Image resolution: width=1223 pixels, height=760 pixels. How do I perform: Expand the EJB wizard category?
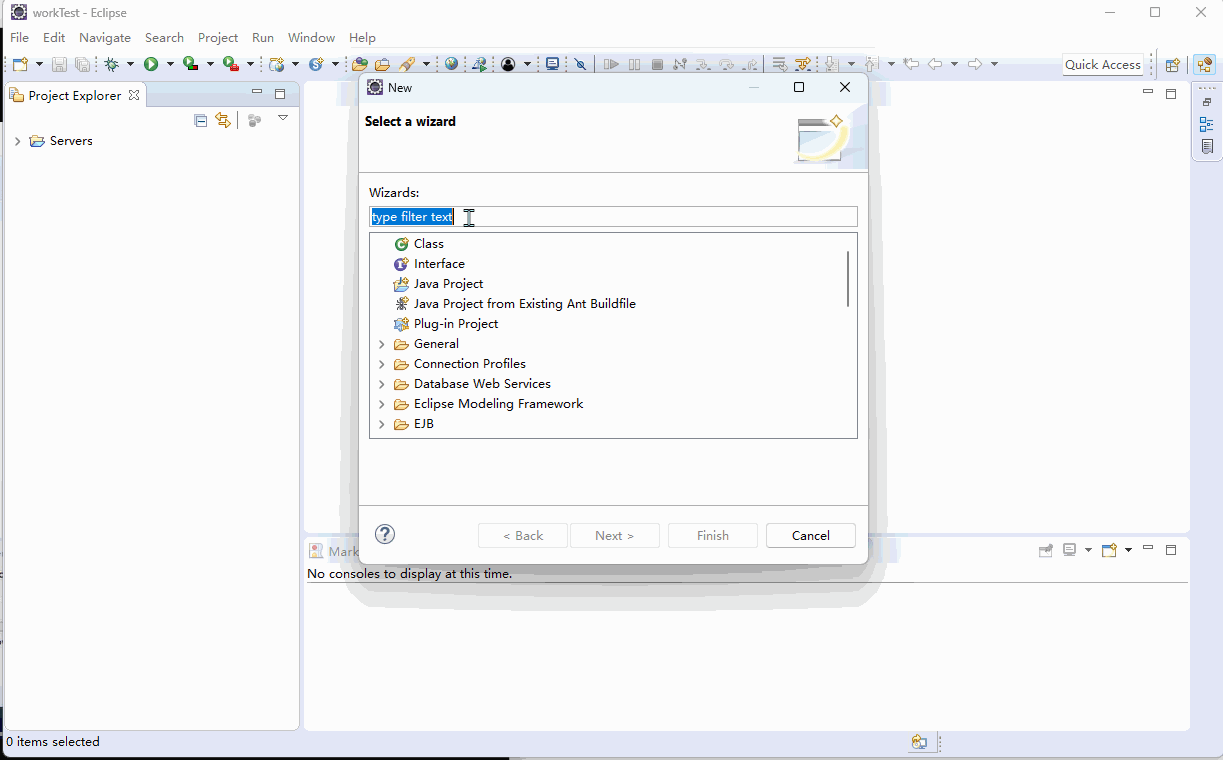[381, 424]
